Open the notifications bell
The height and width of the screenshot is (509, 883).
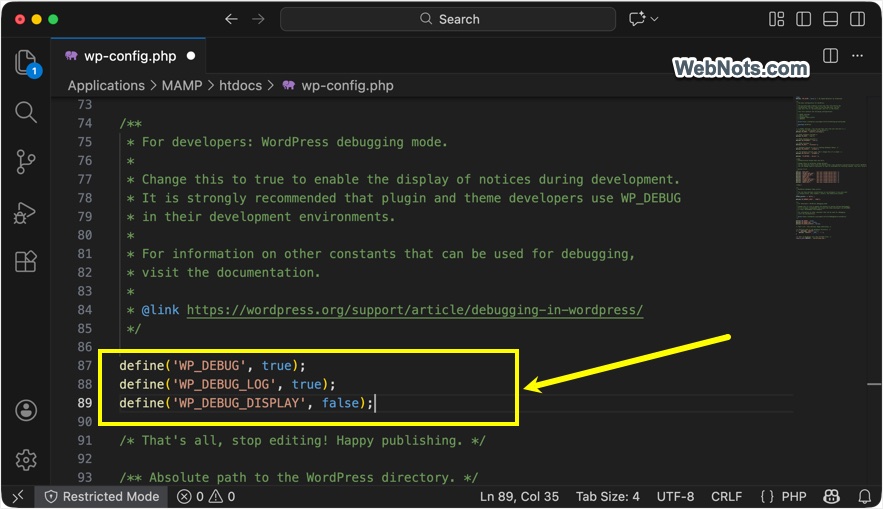[864, 497]
